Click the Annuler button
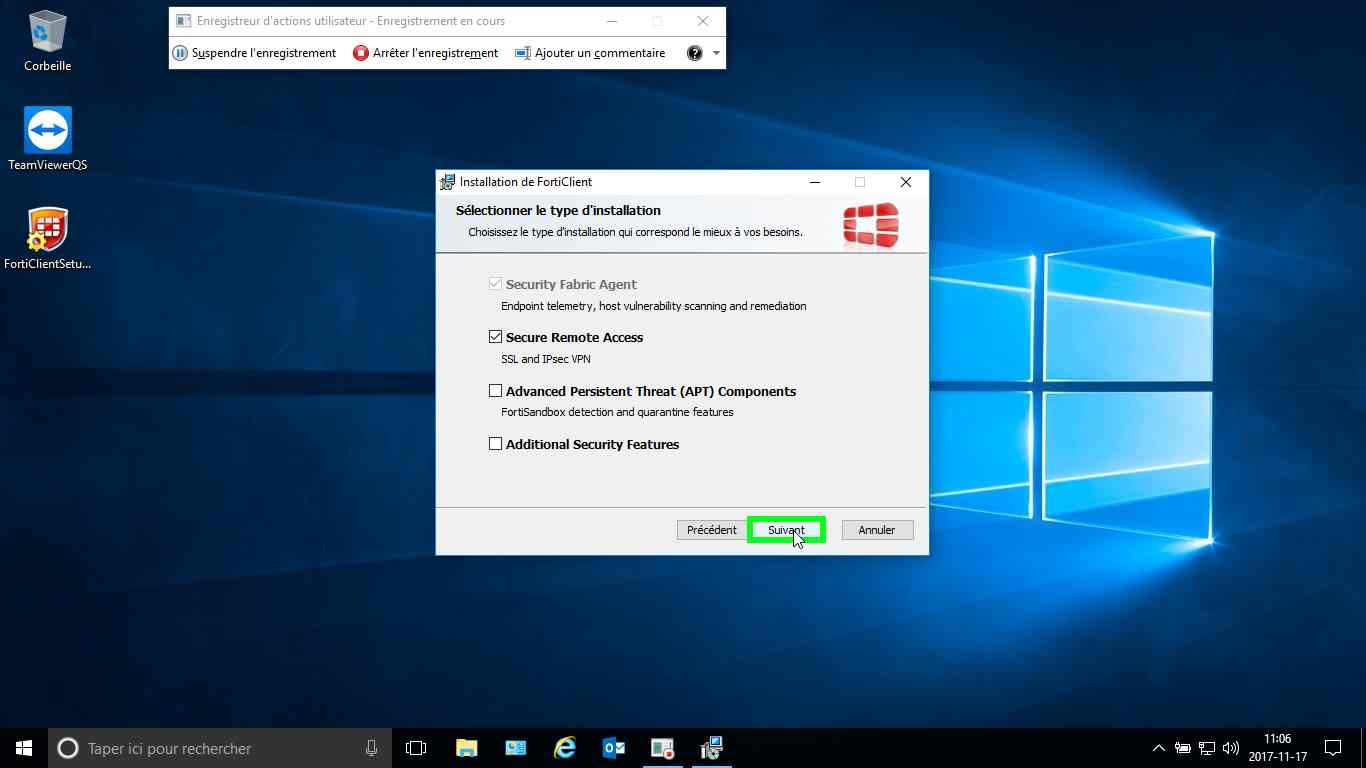The height and width of the screenshot is (768, 1366). [877, 530]
